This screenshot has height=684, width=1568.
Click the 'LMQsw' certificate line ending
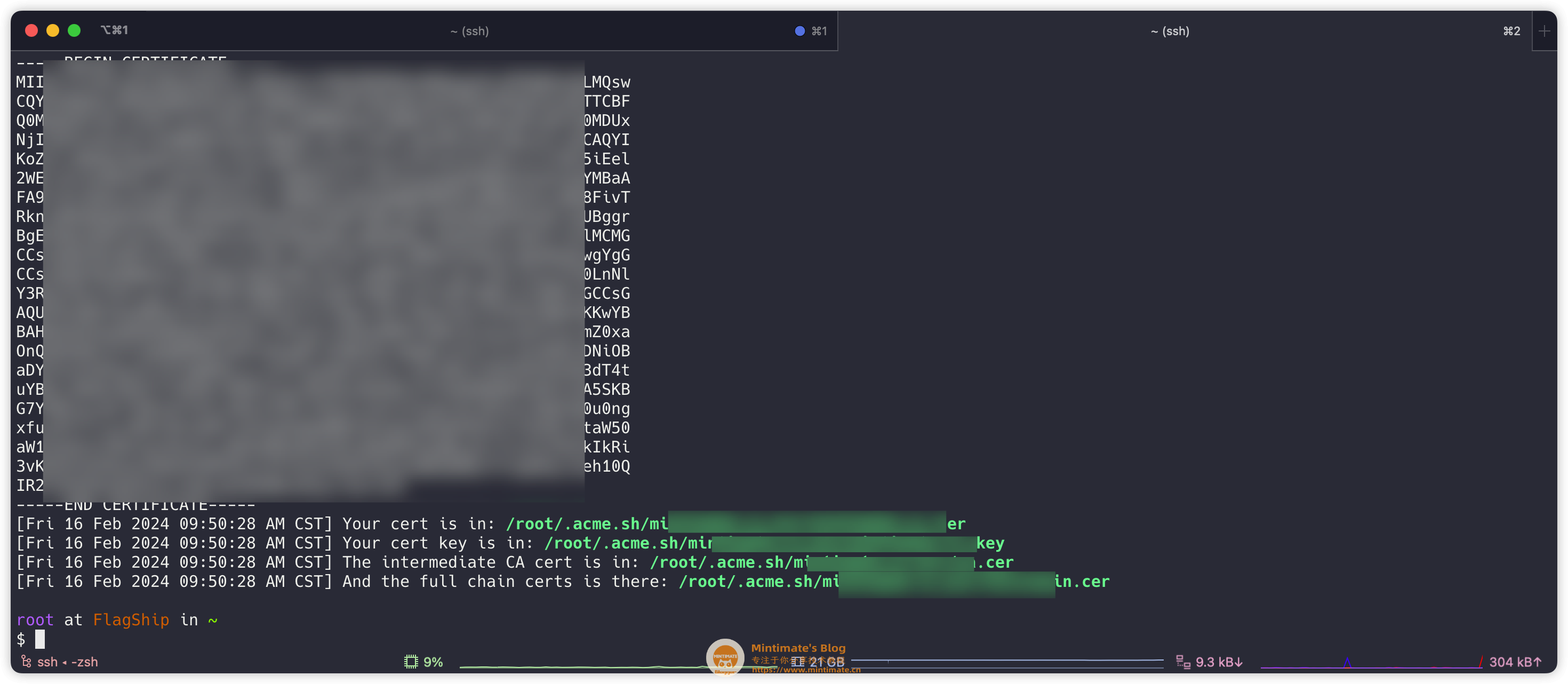[x=607, y=82]
